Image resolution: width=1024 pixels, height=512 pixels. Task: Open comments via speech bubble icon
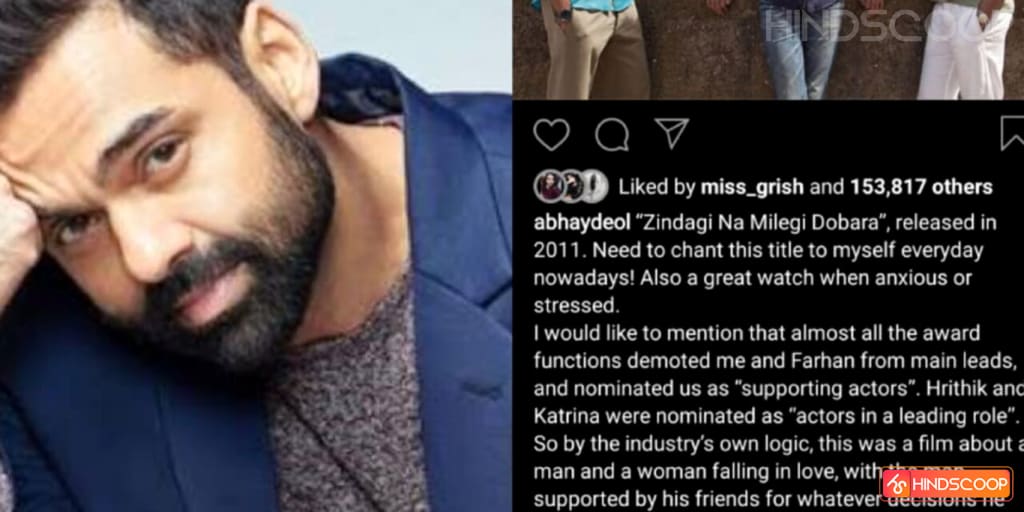pyautogui.click(x=612, y=135)
